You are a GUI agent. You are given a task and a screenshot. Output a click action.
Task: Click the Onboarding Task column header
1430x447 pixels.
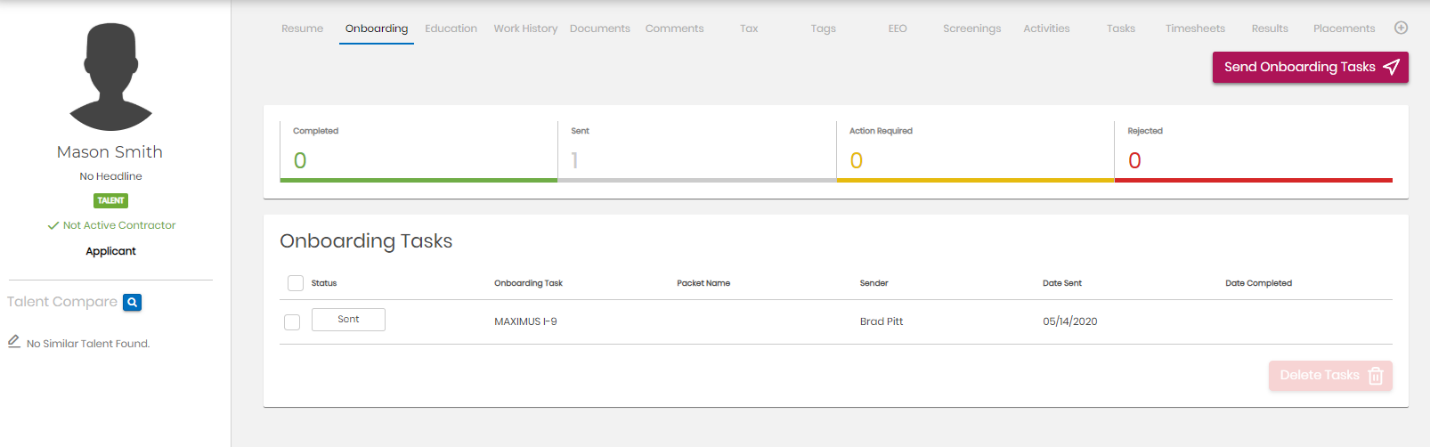[x=528, y=283]
